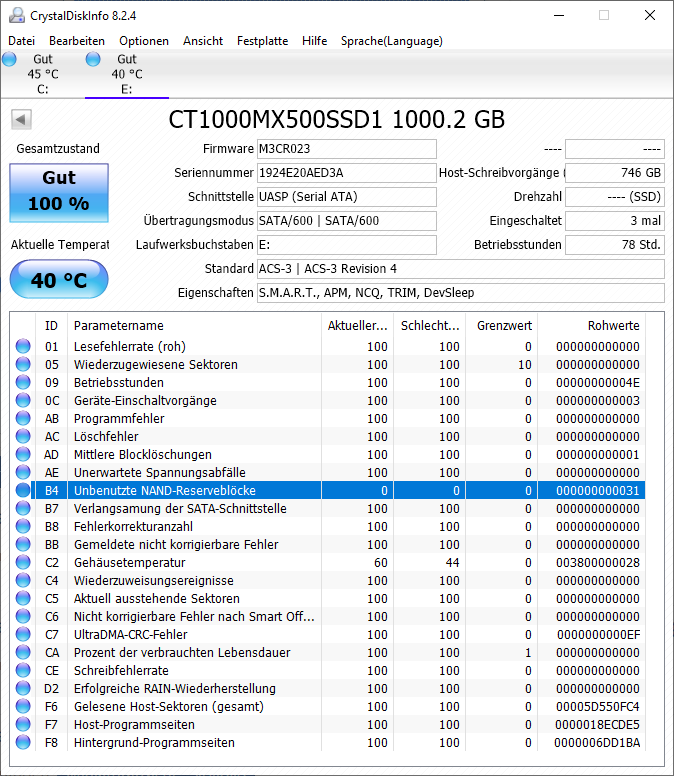This screenshot has width=674, height=776.
Task: Click raw value 0000000000EF of UltraDMA-CRC-Fehler
Action: [x=598, y=634]
